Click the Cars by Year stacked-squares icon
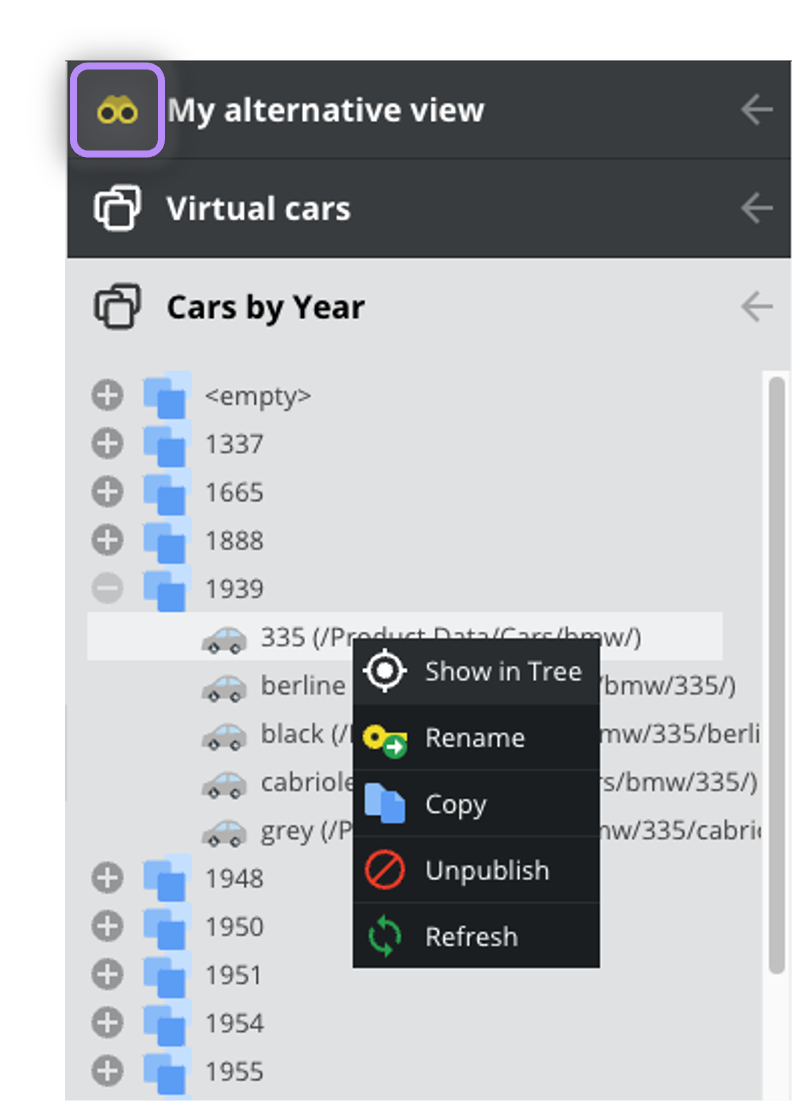The height and width of the screenshot is (1104, 792). (x=118, y=307)
